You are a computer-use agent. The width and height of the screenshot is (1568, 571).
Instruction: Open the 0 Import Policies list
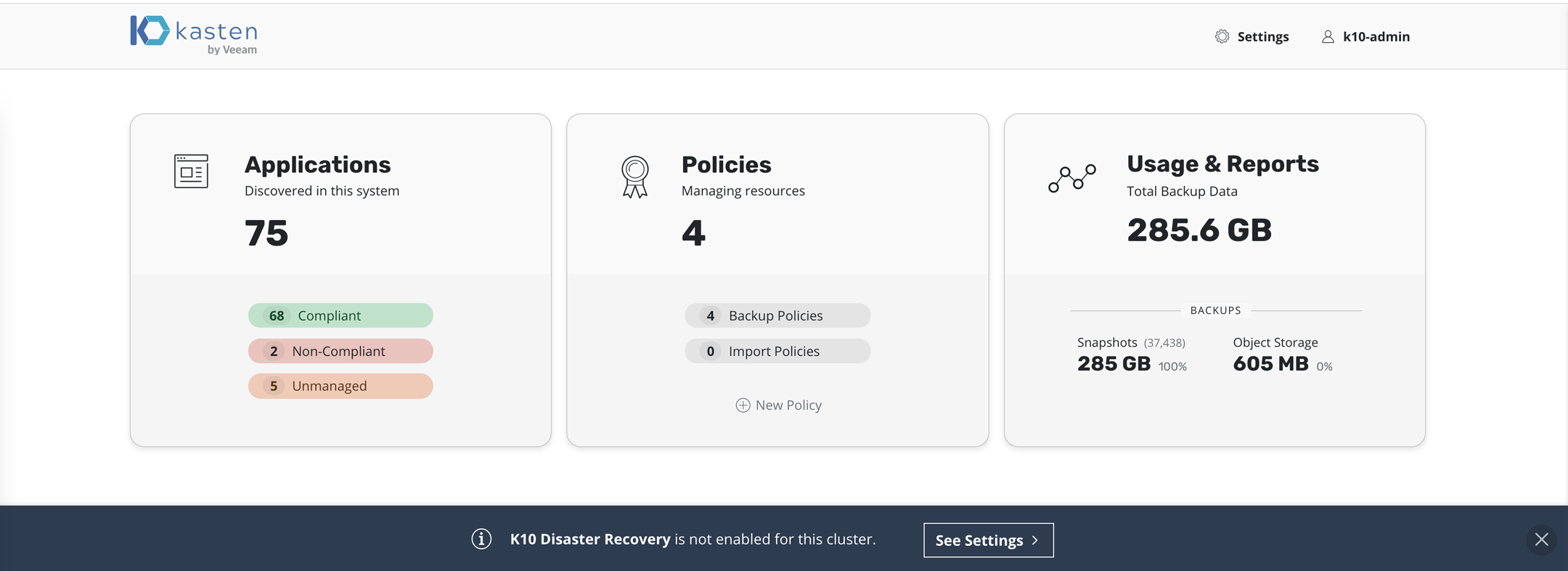coord(777,351)
